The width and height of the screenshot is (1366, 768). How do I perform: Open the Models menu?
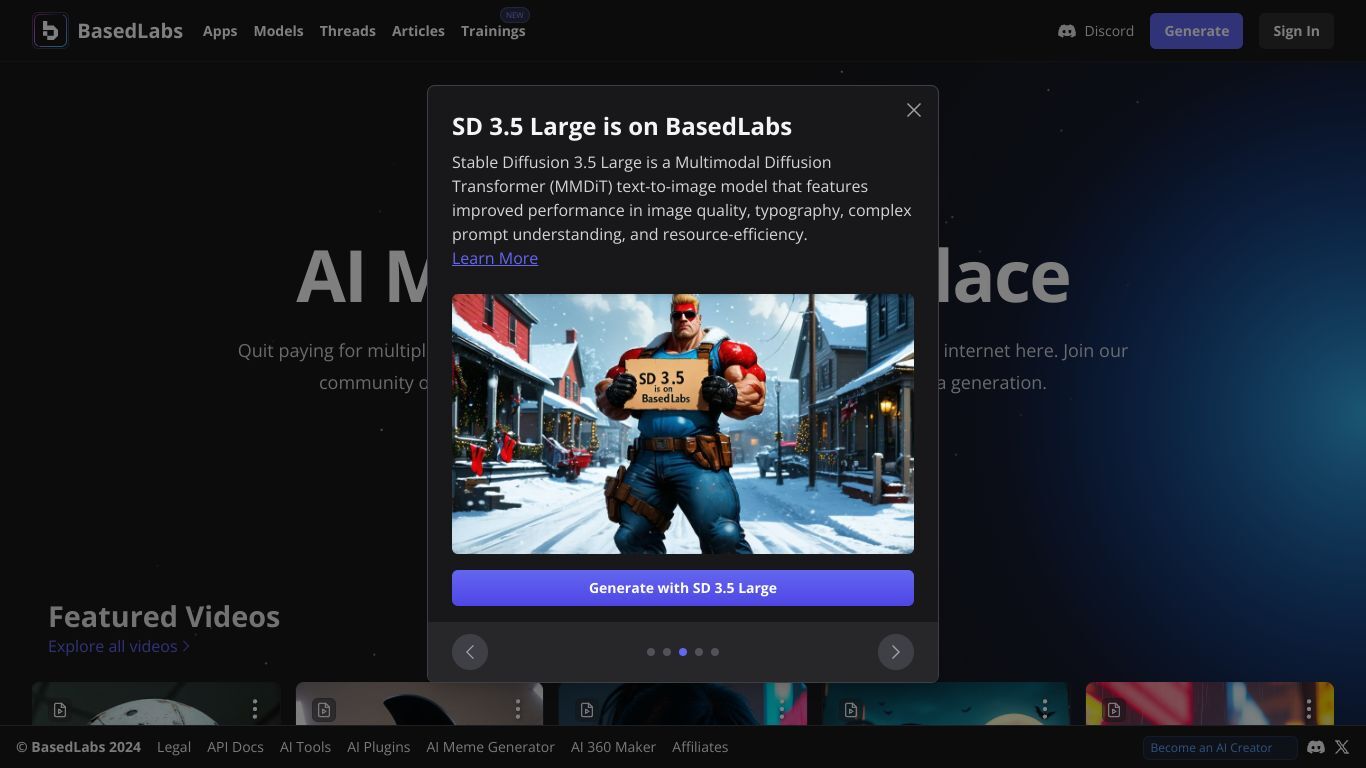278,31
